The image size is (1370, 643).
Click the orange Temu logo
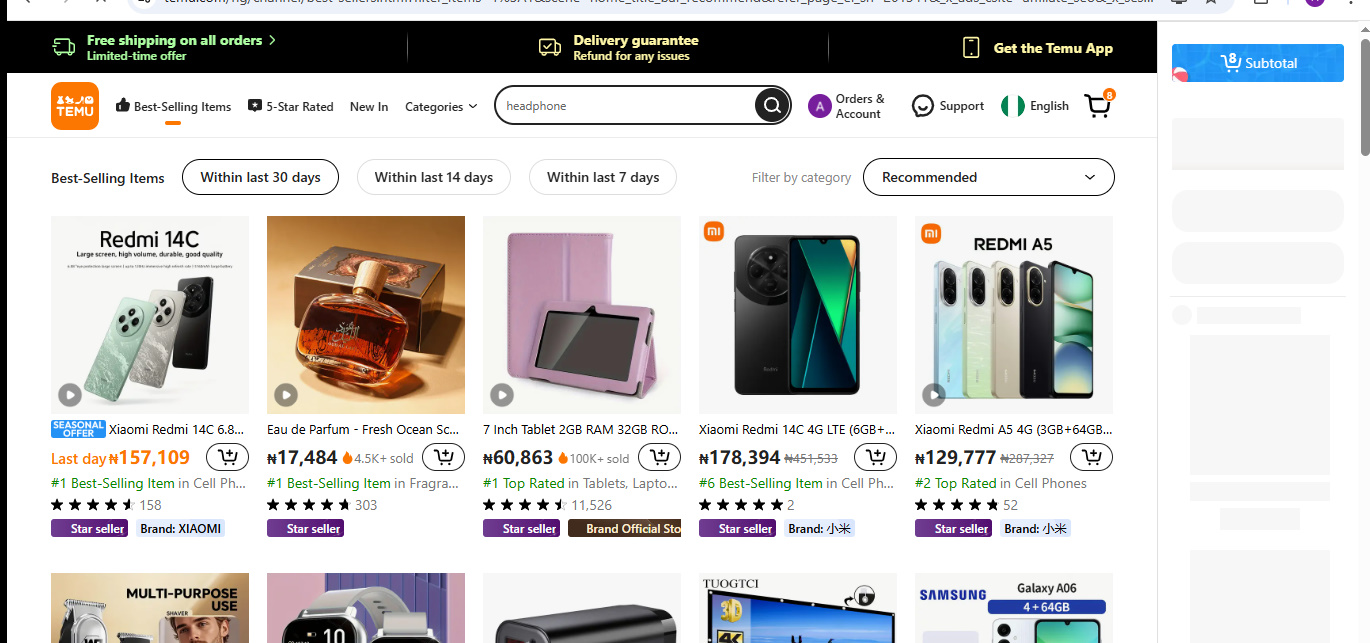tap(75, 106)
